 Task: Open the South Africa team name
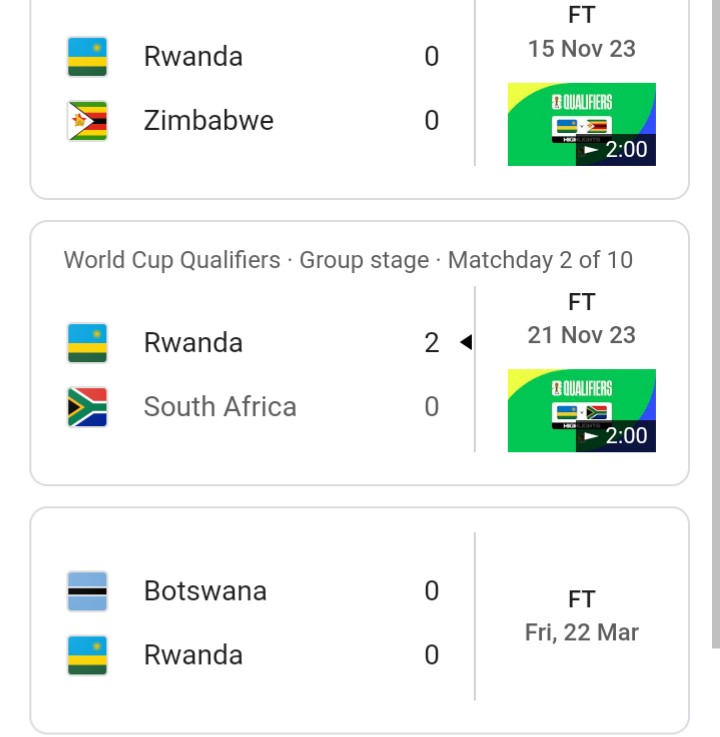pos(220,407)
